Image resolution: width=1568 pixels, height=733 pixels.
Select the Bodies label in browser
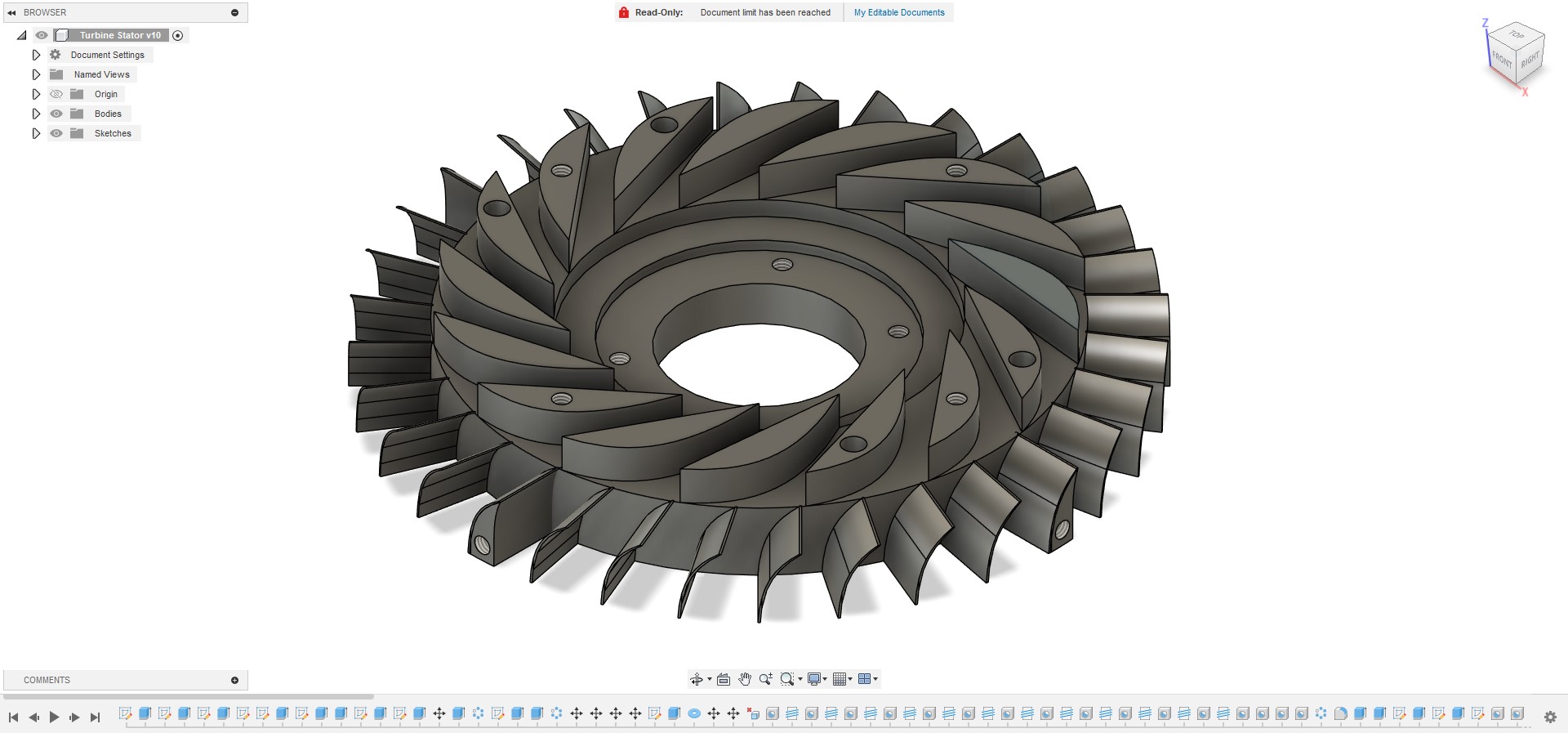pyautogui.click(x=108, y=114)
